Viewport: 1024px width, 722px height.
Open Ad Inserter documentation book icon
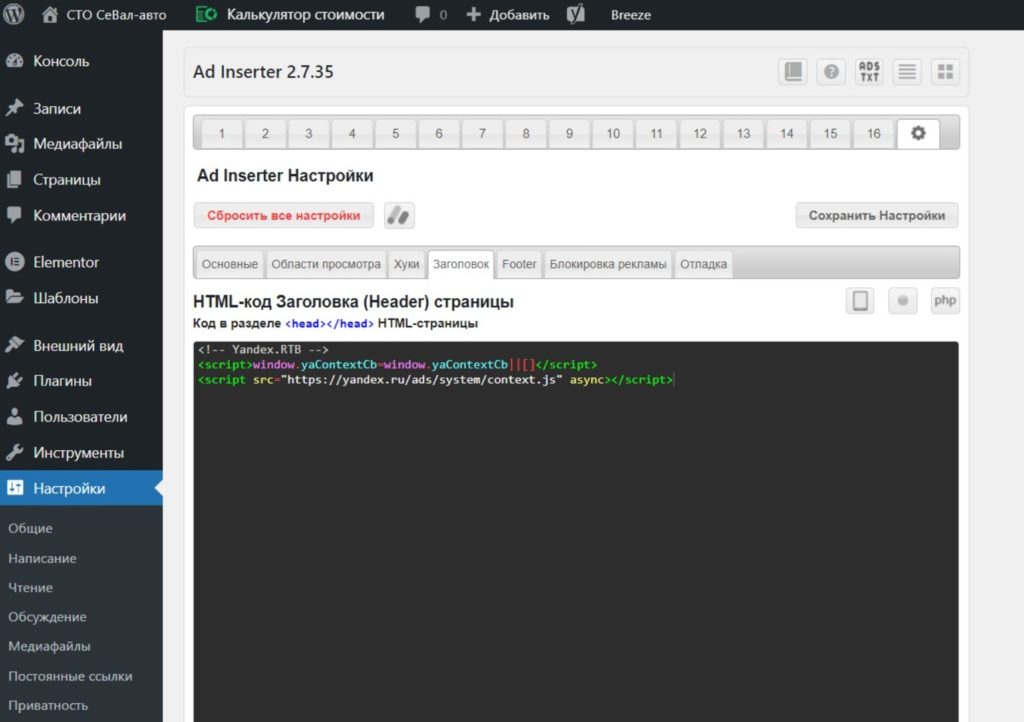click(x=793, y=71)
